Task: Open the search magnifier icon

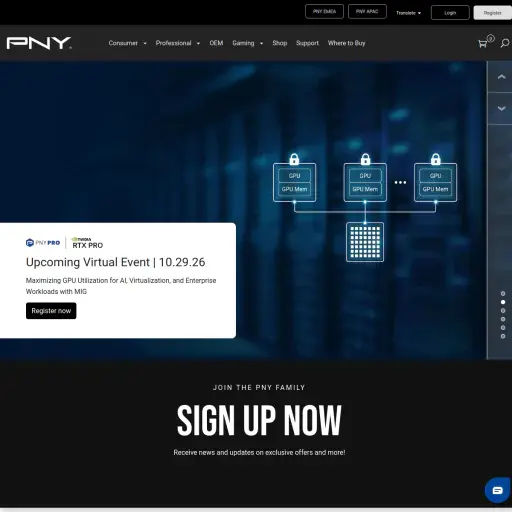Action: (505, 43)
